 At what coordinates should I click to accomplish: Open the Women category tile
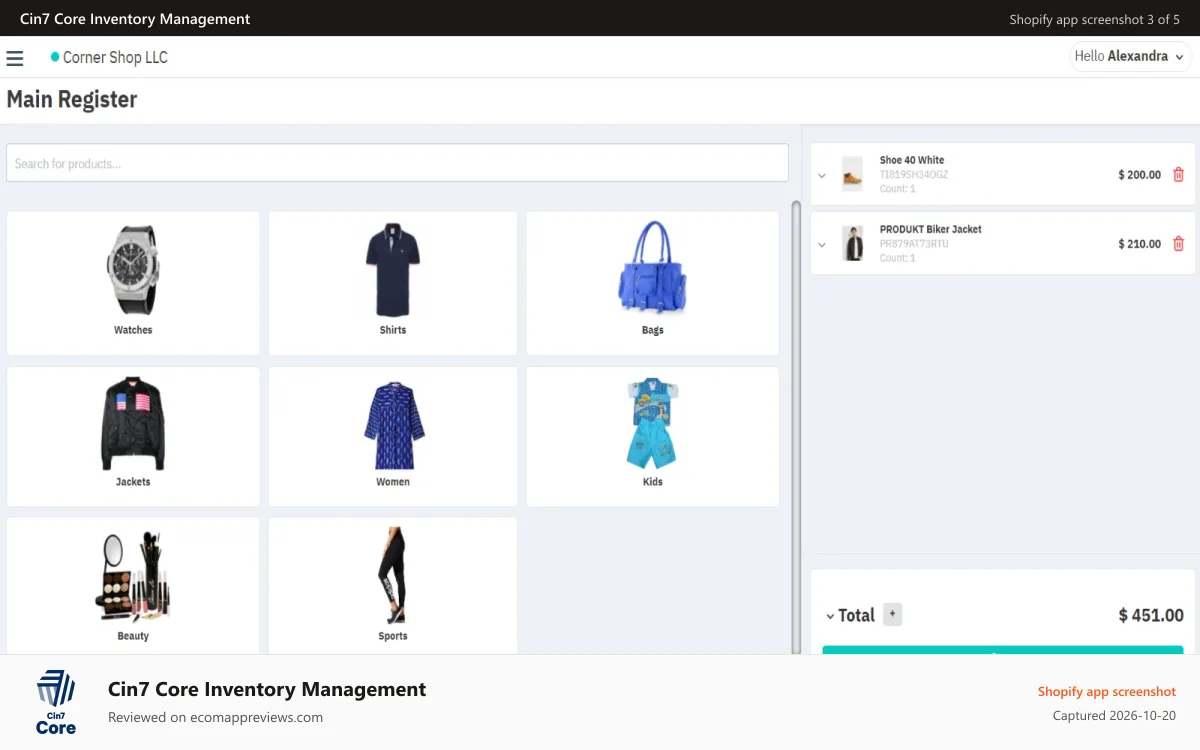(393, 436)
